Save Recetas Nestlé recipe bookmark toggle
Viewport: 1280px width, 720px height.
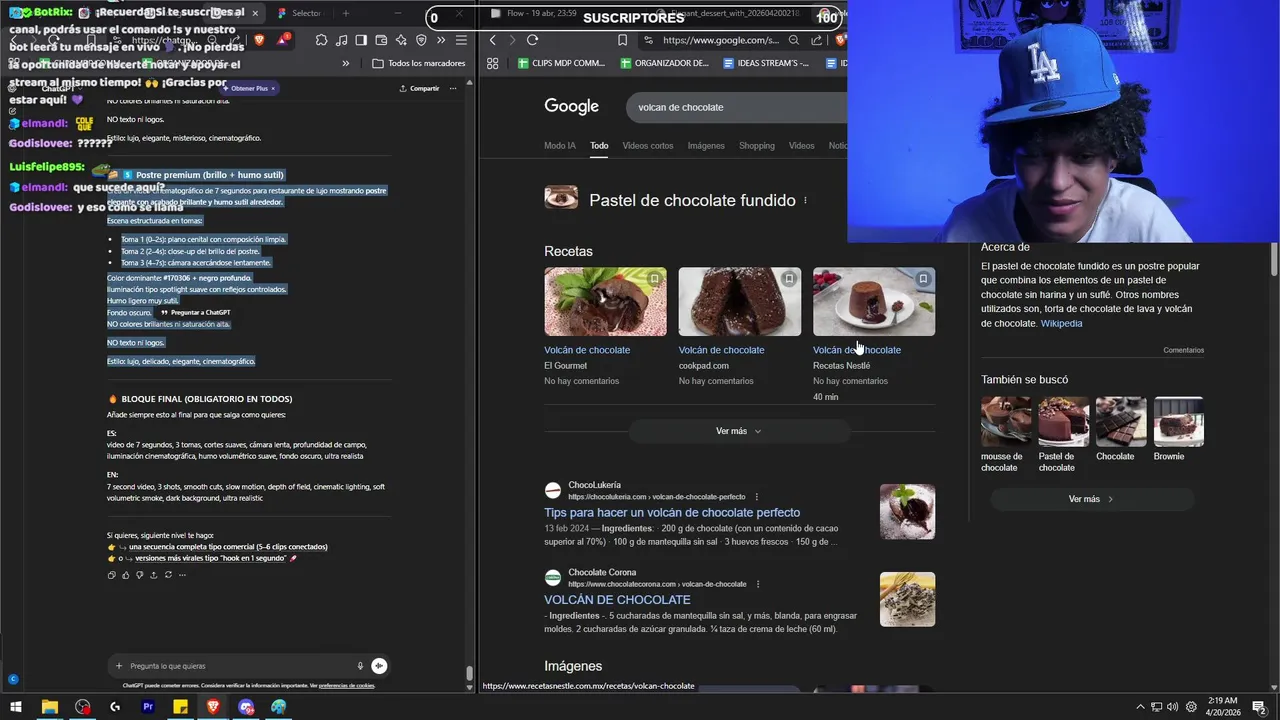pos(923,279)
